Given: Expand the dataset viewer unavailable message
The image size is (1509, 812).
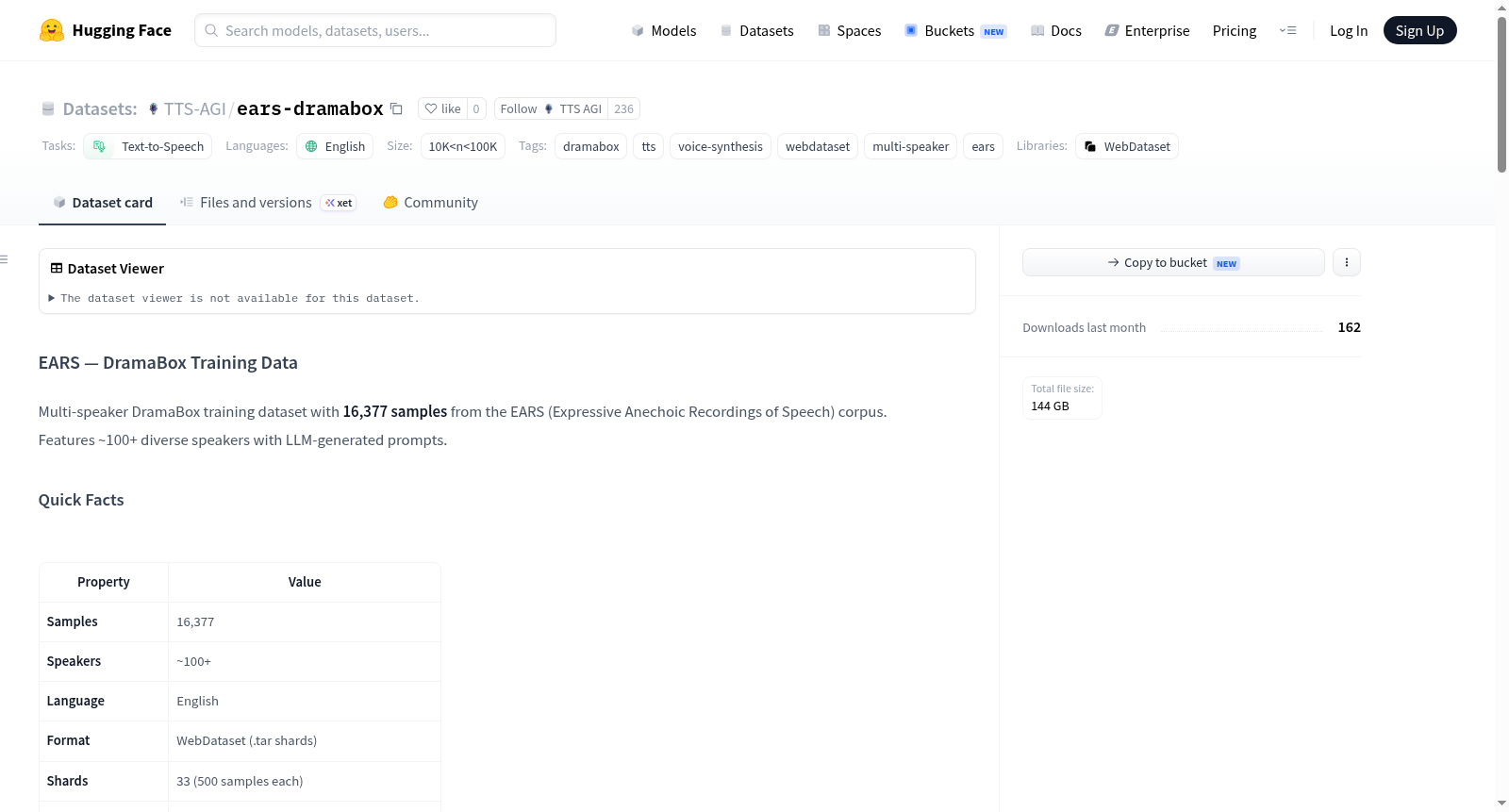Looking at the screenshot, I should [x=235, y=298].
